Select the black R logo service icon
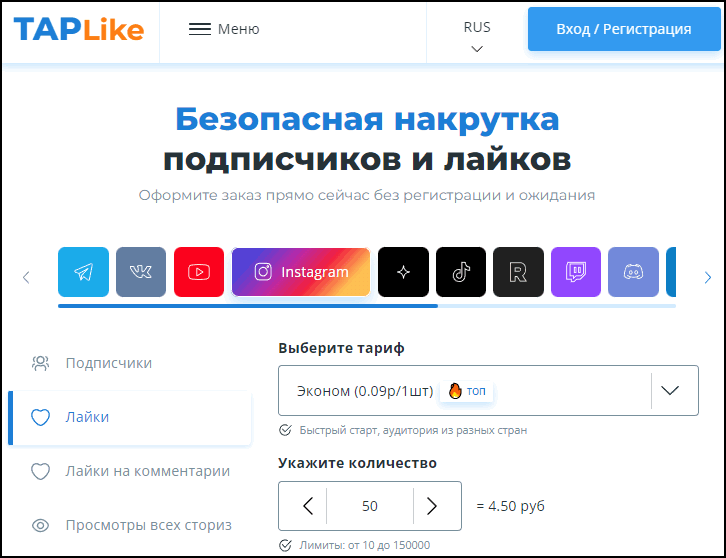The width and height of the screenshot is (726, 558). coord(518,272)
